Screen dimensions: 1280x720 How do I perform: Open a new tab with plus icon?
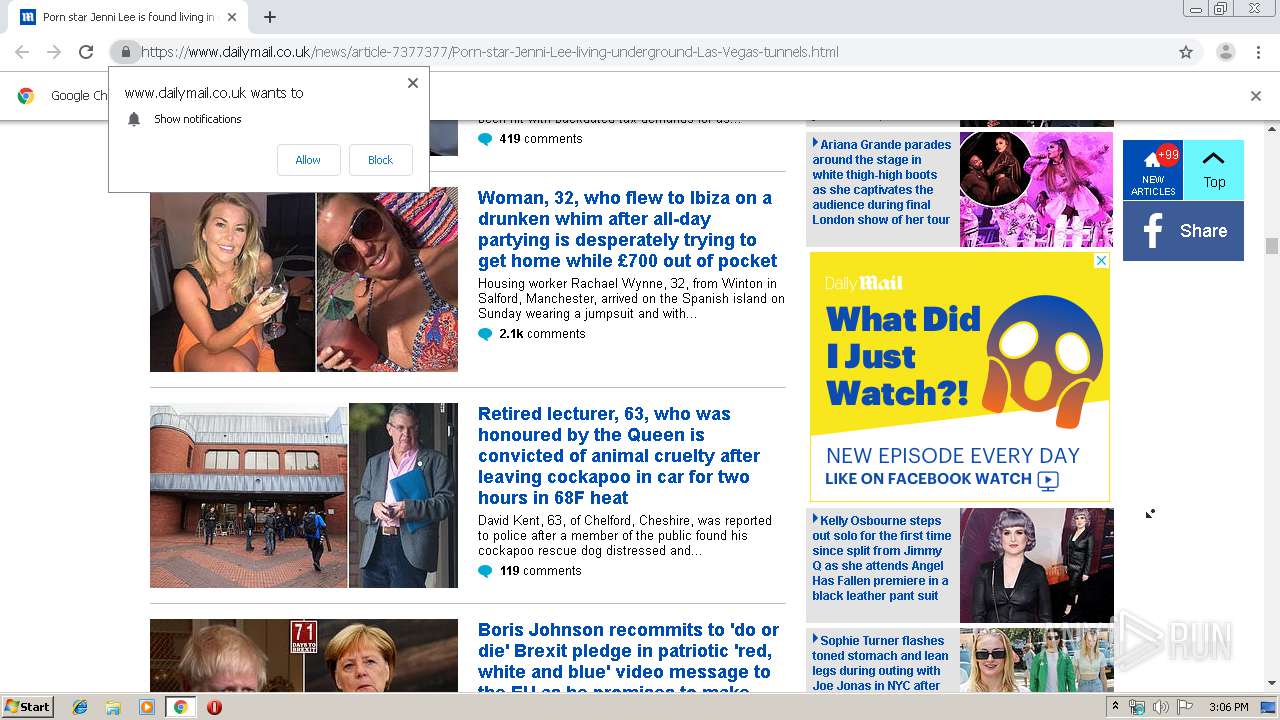click(270, 17)
